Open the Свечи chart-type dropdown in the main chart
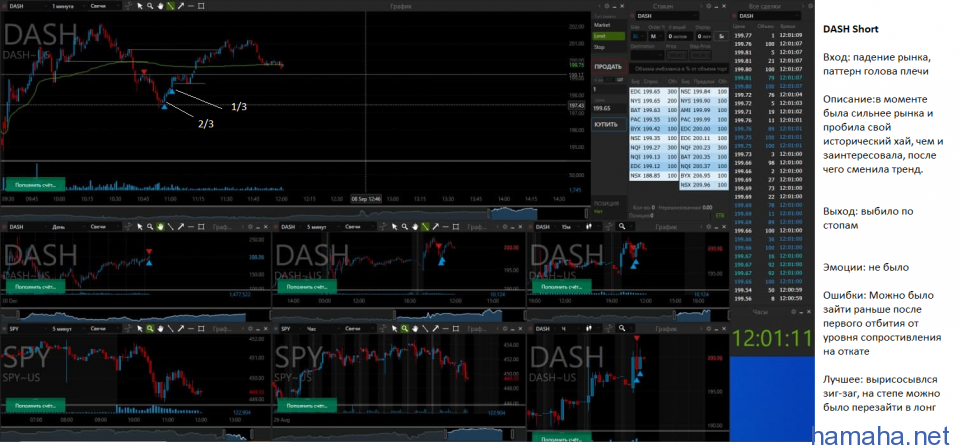The width and height of the screenshot is (960, 447). [105, 6]
